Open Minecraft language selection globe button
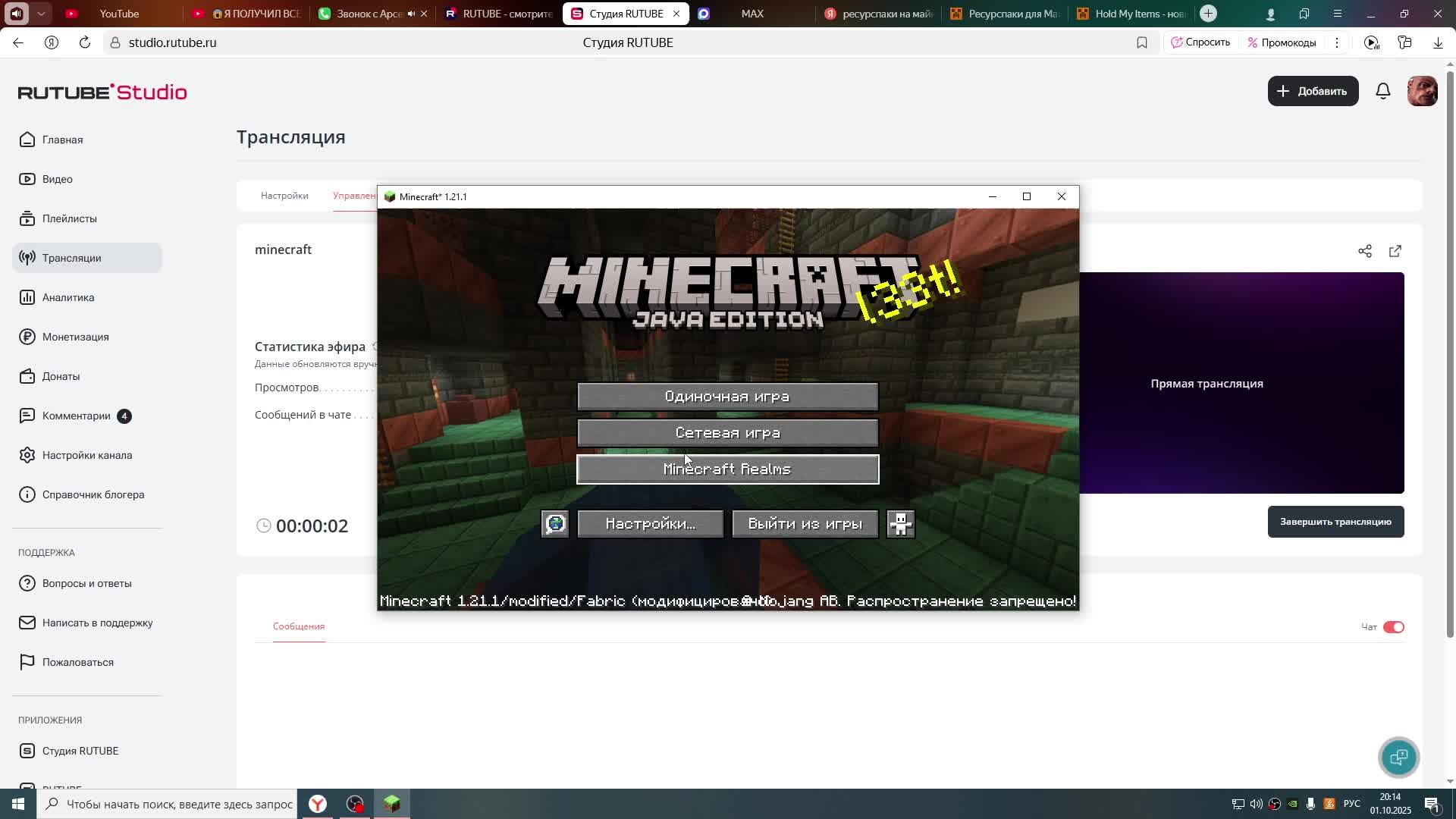This screenshot has width=1456, height=819. click(555, 524)
